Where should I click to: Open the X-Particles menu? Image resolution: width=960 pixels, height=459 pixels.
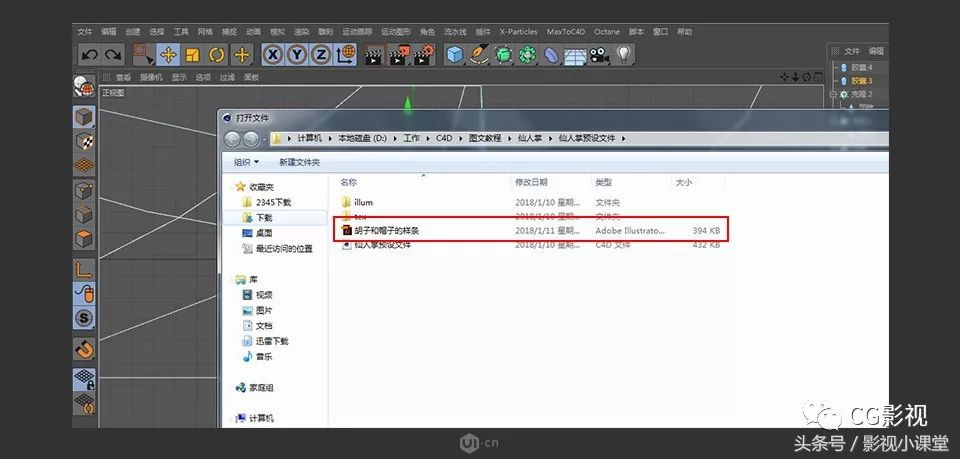pyautogui.click(x=519, y=32)
